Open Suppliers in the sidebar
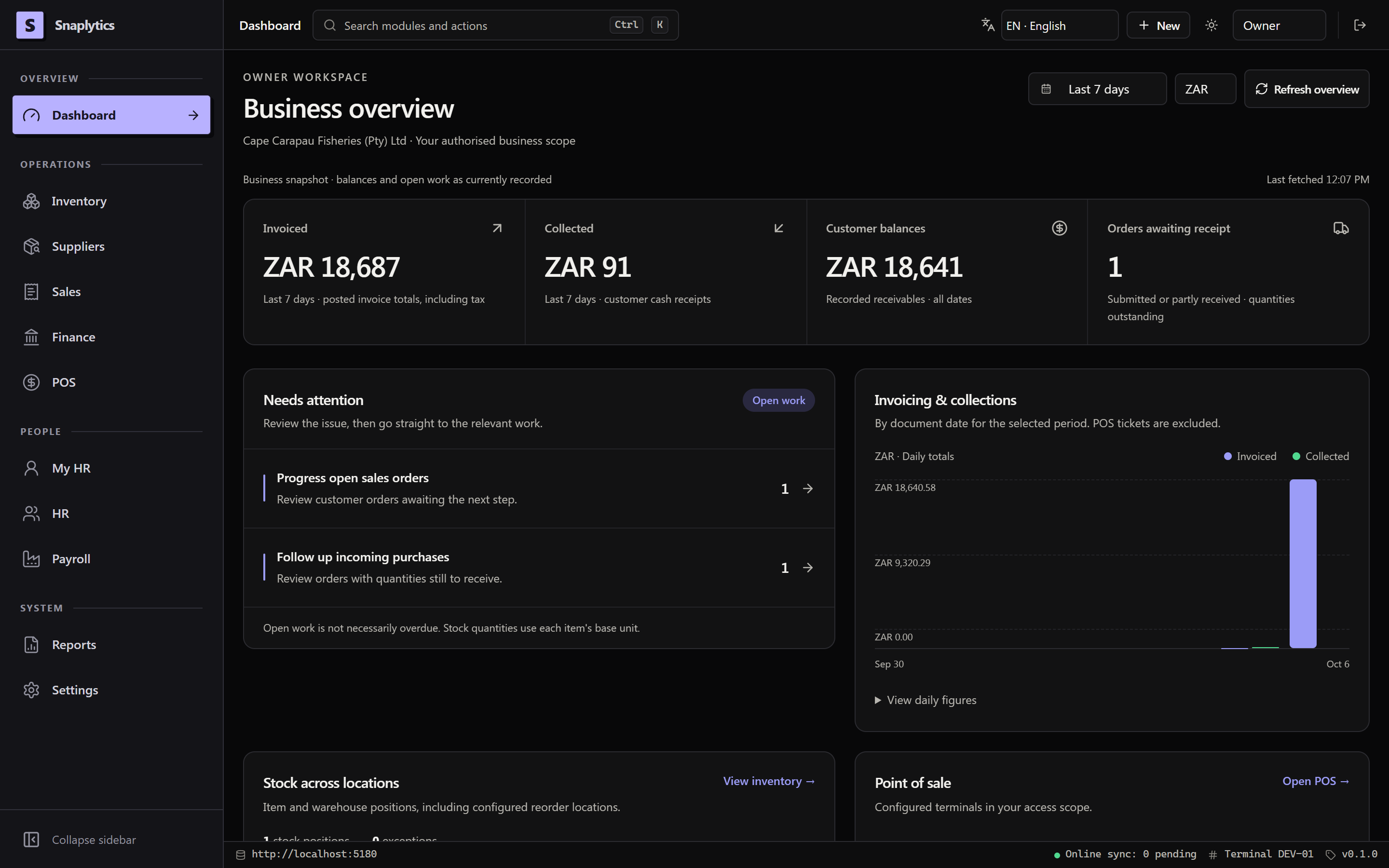Screen dimensions: 1389x868 point(111,246)
